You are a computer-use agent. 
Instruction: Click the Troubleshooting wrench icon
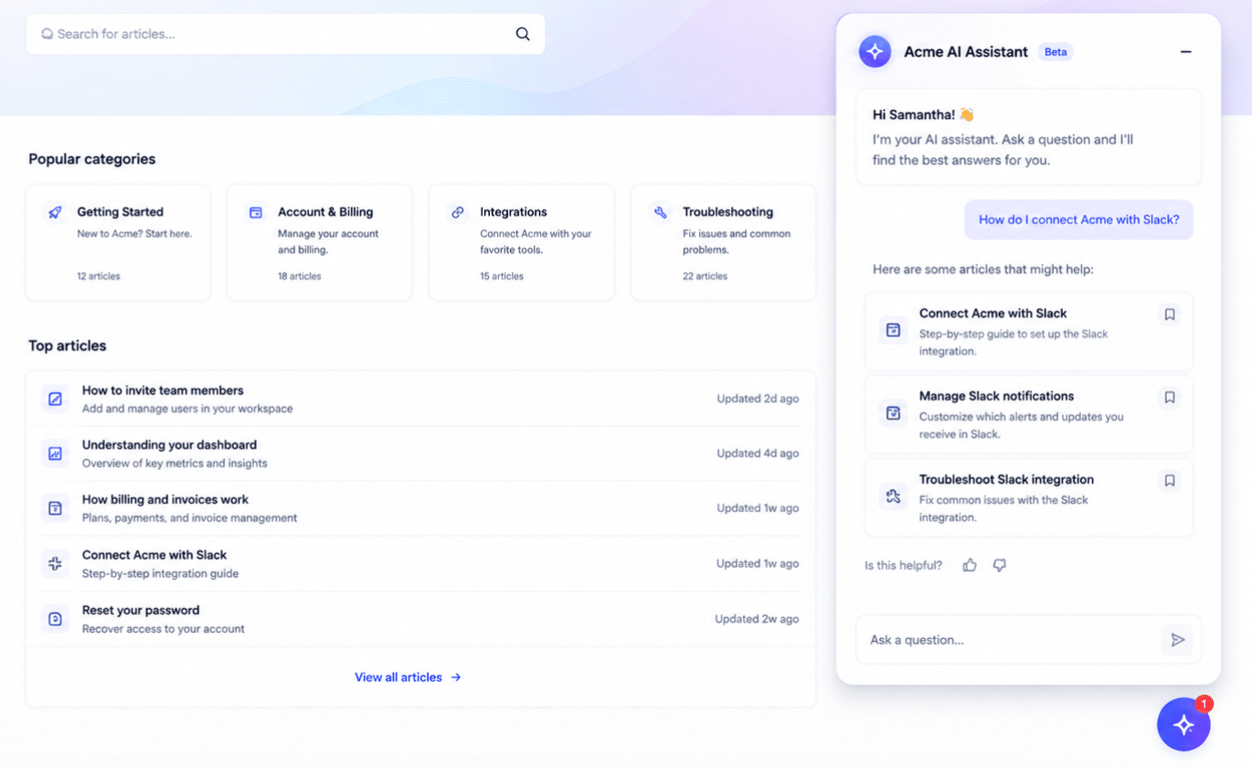660,212
